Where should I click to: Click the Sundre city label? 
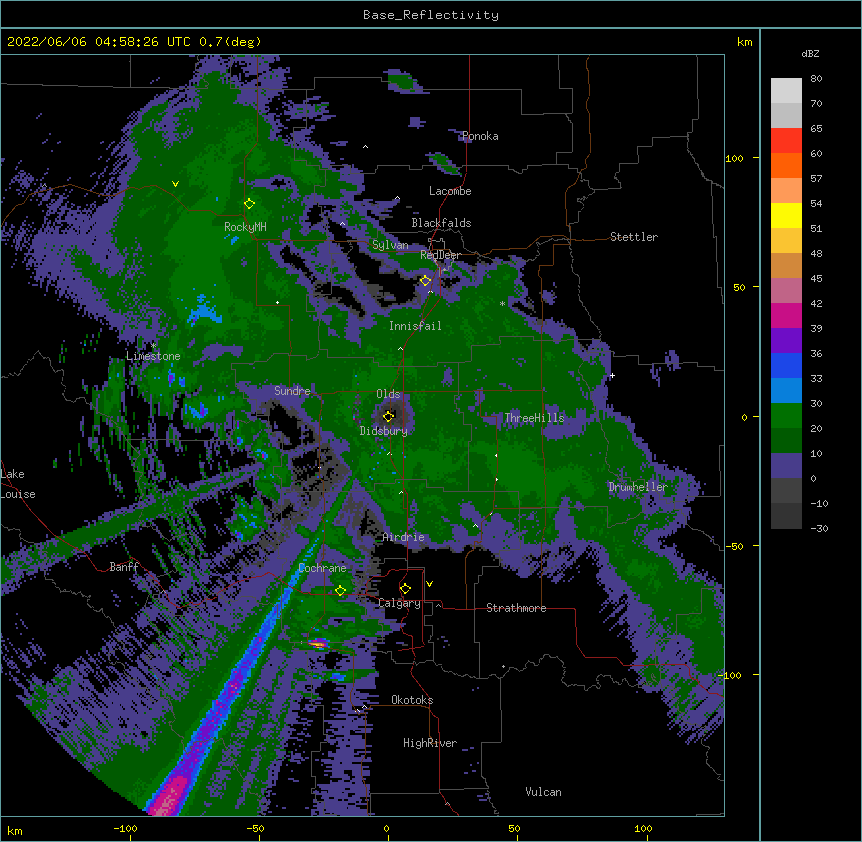292,391
